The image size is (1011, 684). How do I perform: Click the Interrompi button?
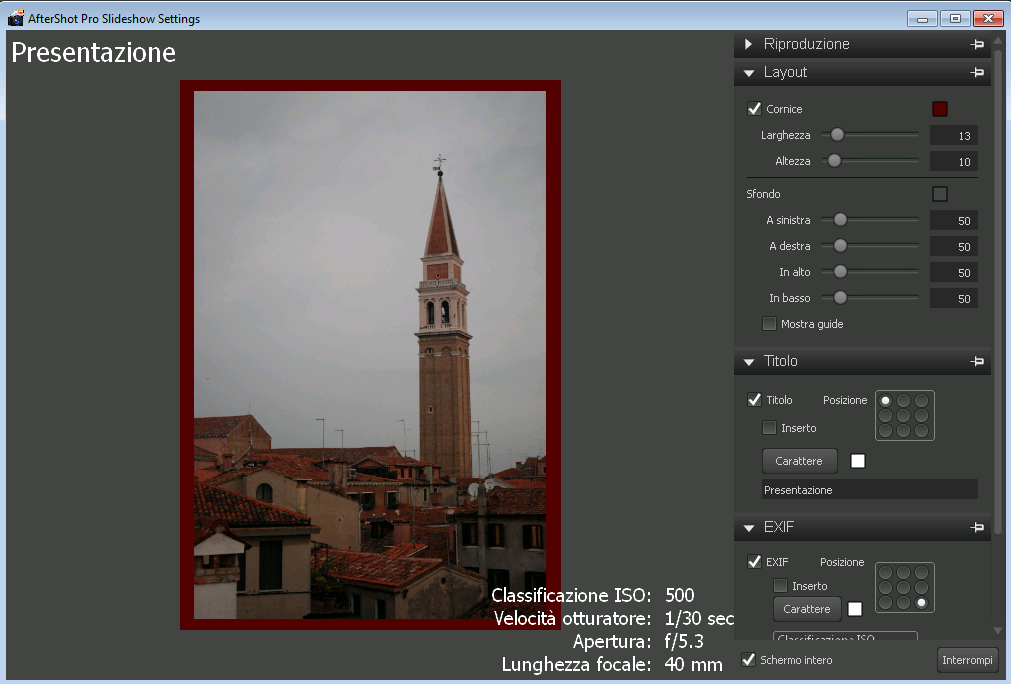[967, 660]
